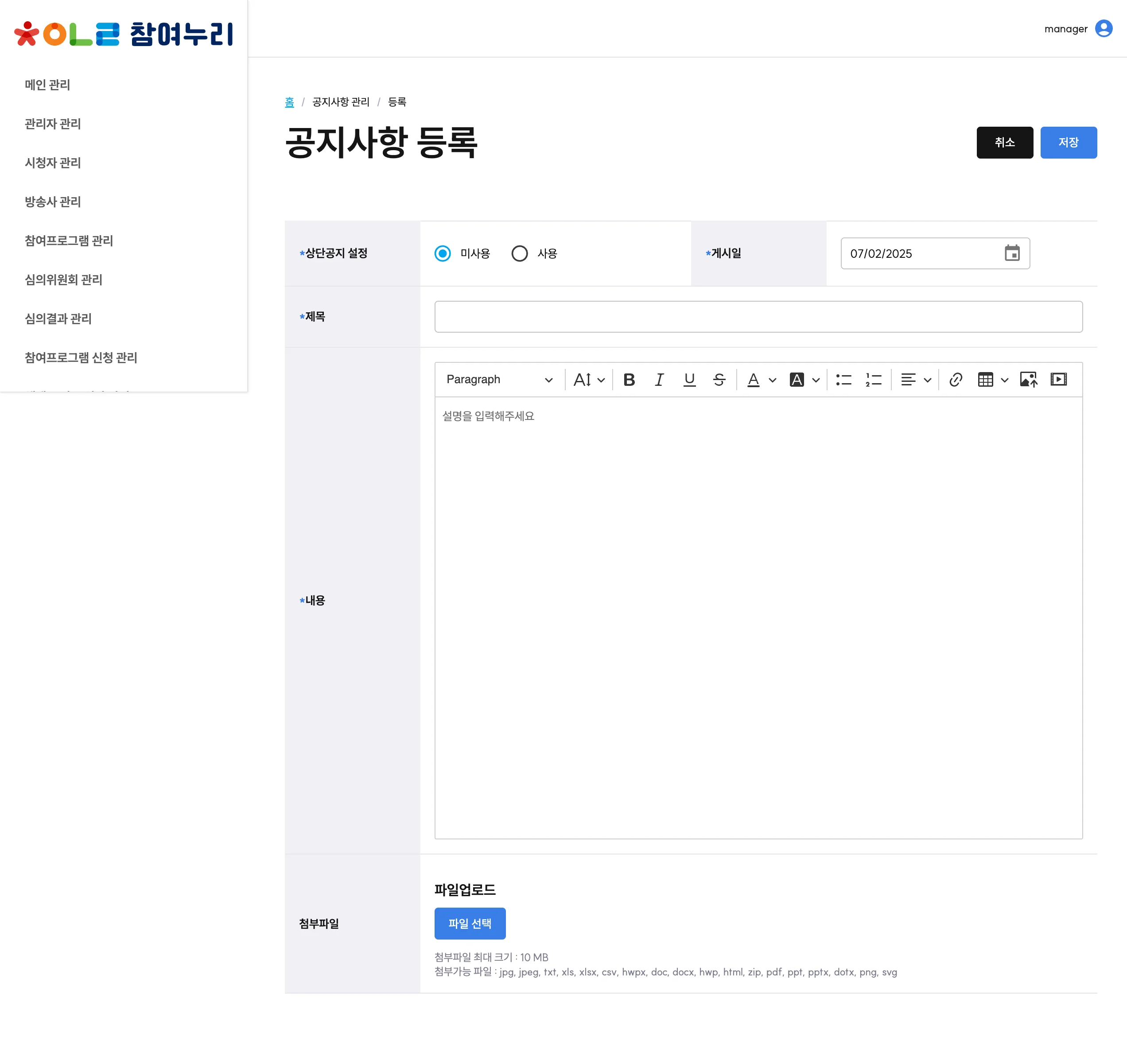Select the 사용 radio option
The width and height of the screenshot is (1127, 1064).
(520, 253)
